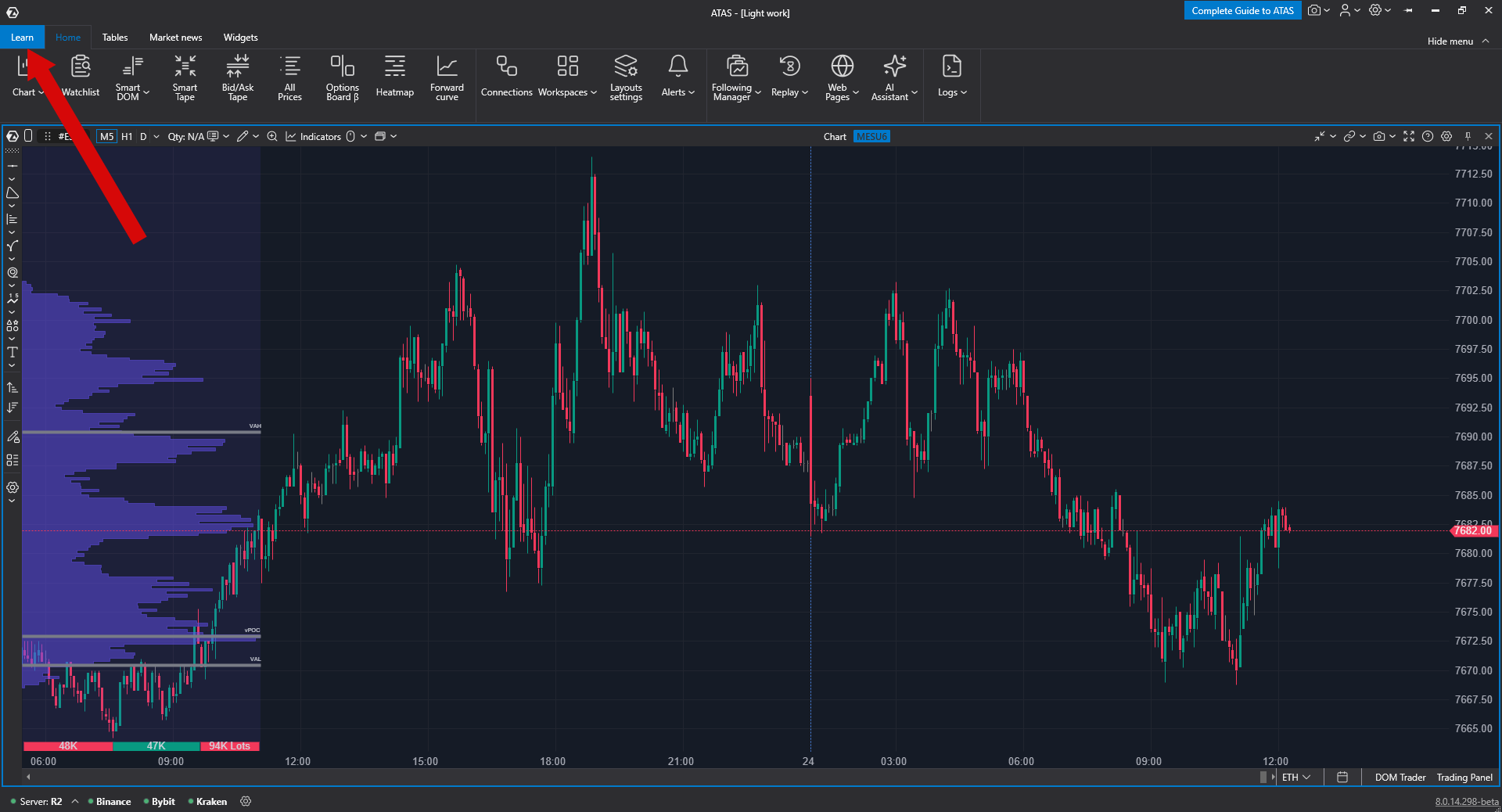Click the chart horizontal scrollbar left arrow
Image resolution: width=1502 pixels, height=812 pixels.
pos(28,777)
